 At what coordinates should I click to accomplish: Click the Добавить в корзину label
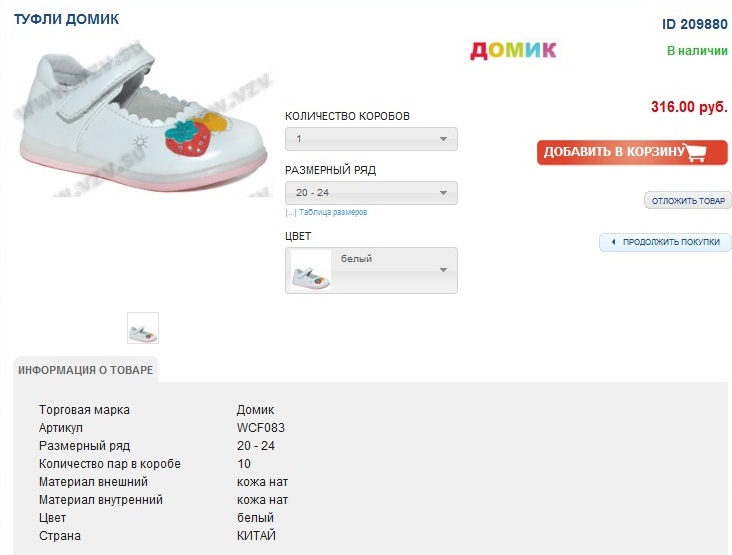612,152
